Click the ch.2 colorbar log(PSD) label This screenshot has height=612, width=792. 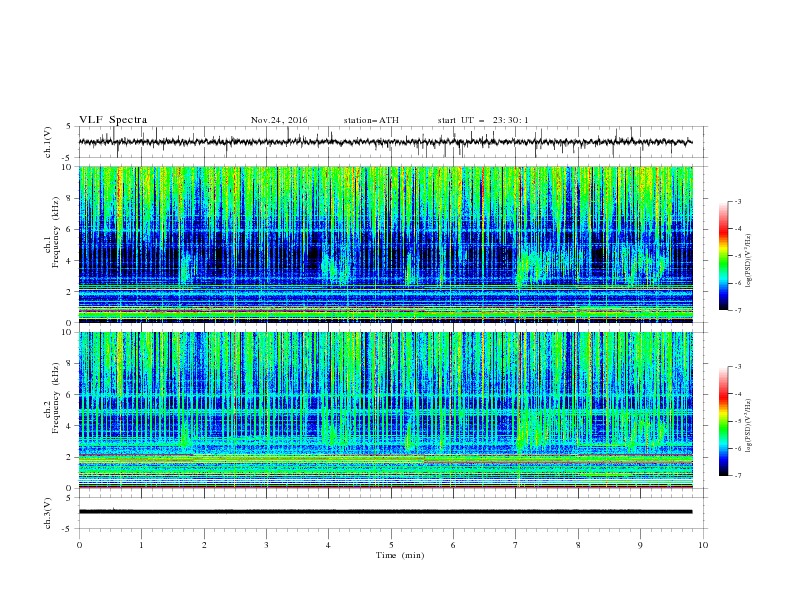tap(748, 426)
